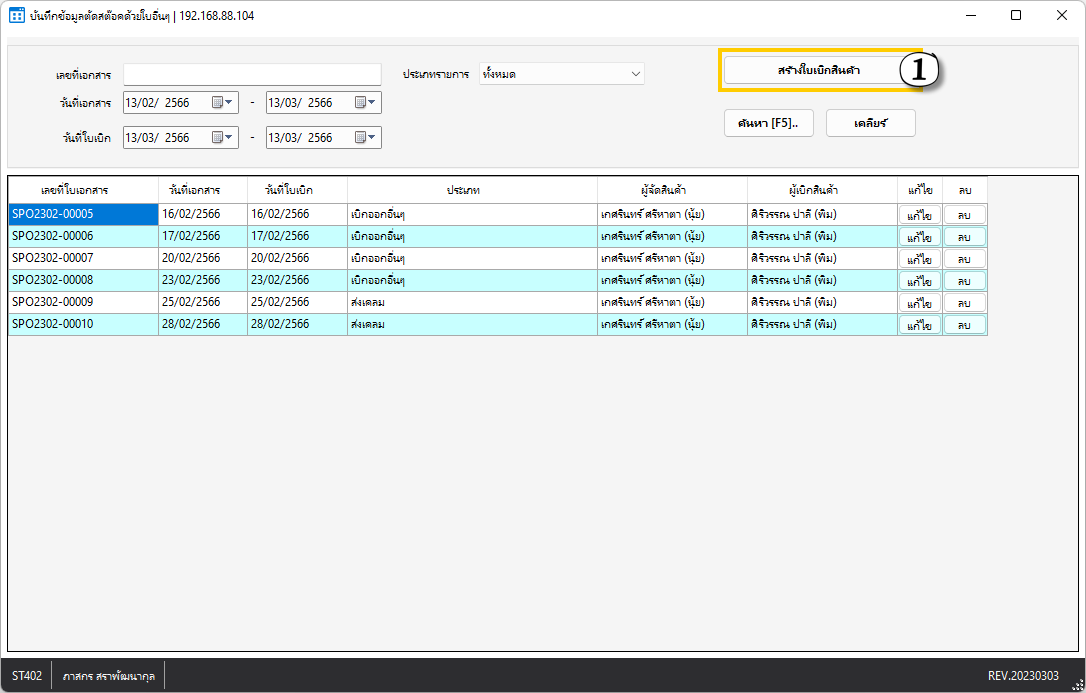1086x693 pixels.
Task: Click resize grip in status bar corner
Action: [1077, 684]
